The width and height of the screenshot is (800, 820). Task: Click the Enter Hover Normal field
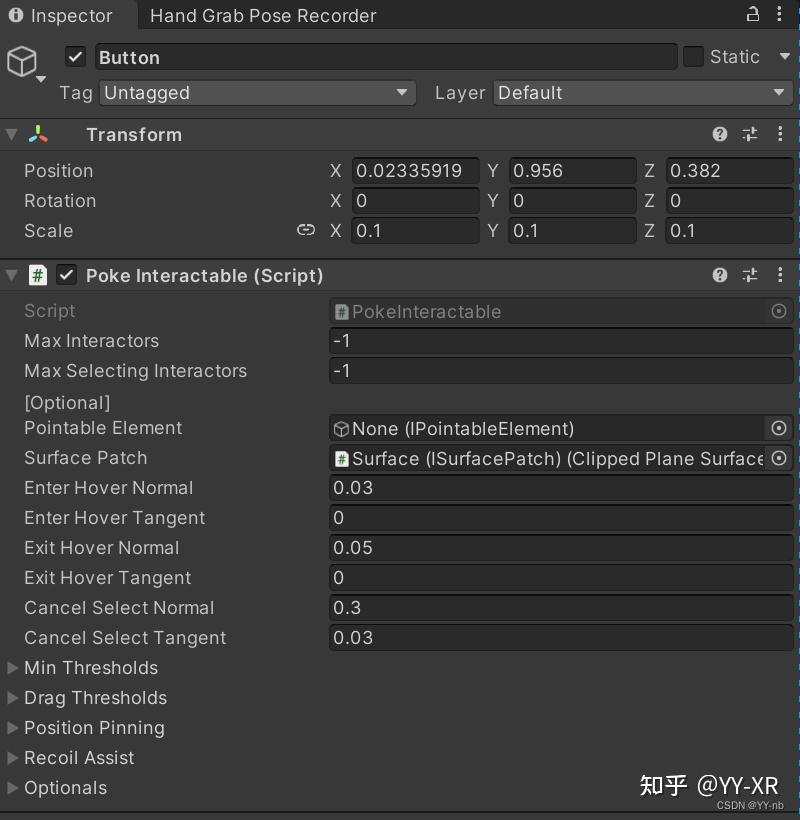point(561,488)
